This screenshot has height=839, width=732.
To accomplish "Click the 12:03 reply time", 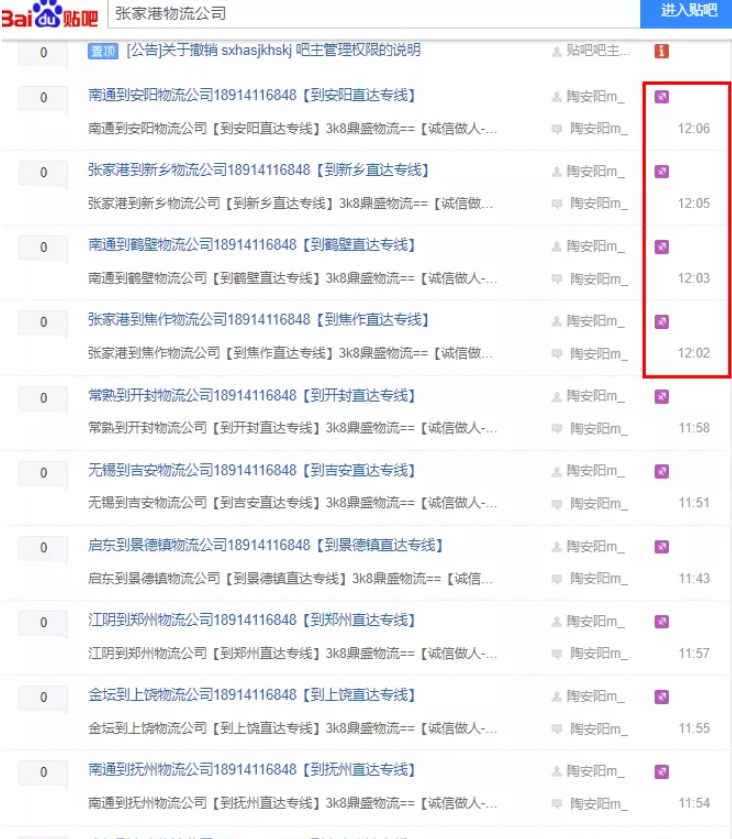I will [x=693, y=279].
